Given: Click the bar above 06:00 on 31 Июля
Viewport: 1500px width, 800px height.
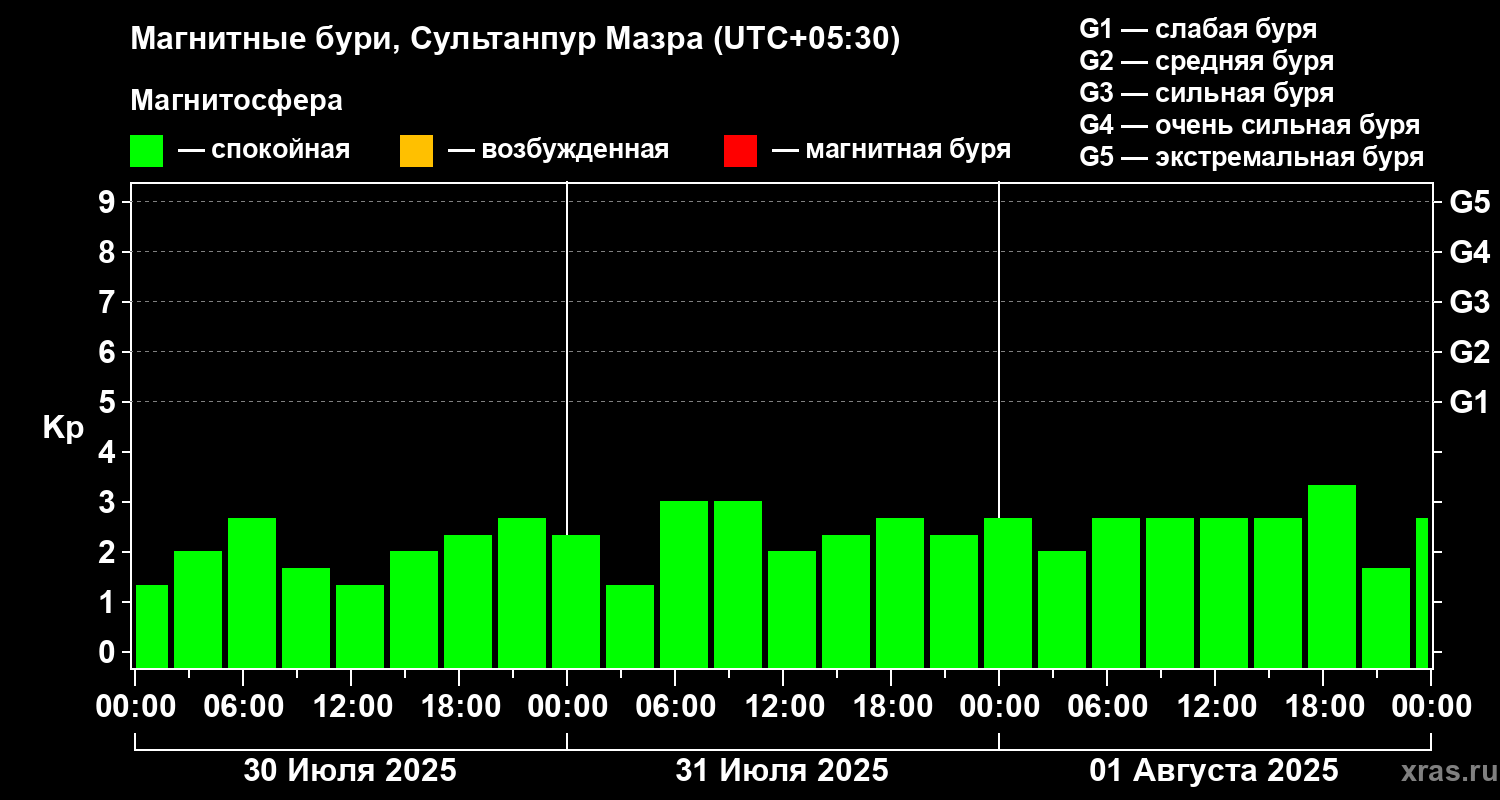Looking at the screenshot, I should point(684,584).
